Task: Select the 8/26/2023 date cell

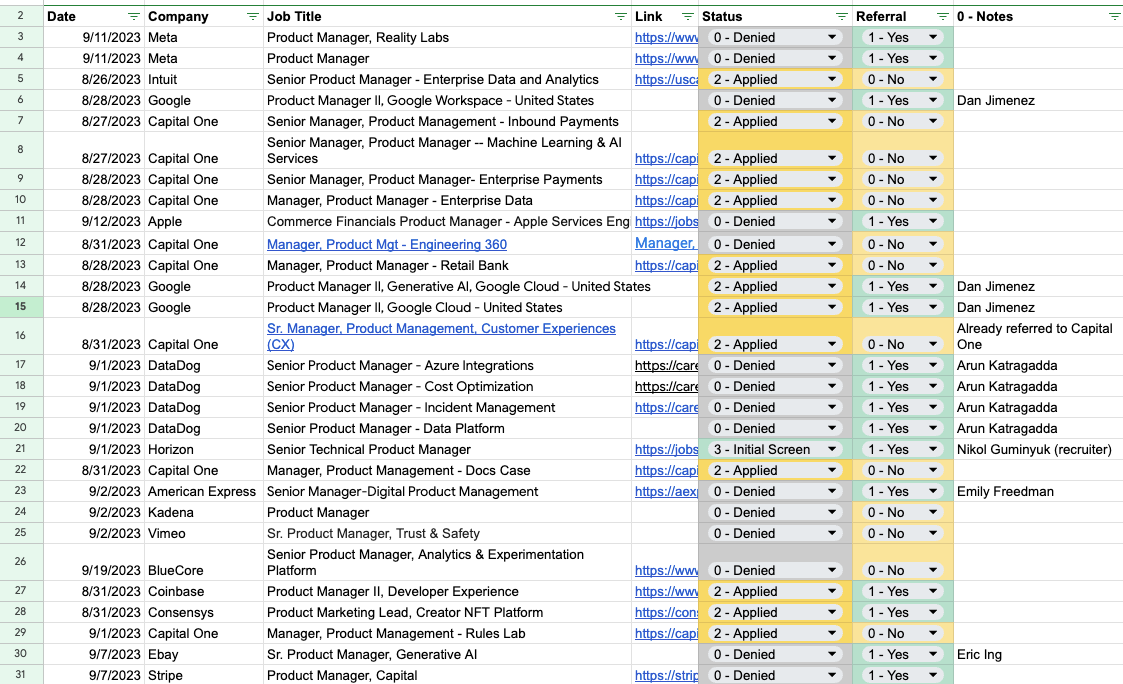Action: pos(94,80)
